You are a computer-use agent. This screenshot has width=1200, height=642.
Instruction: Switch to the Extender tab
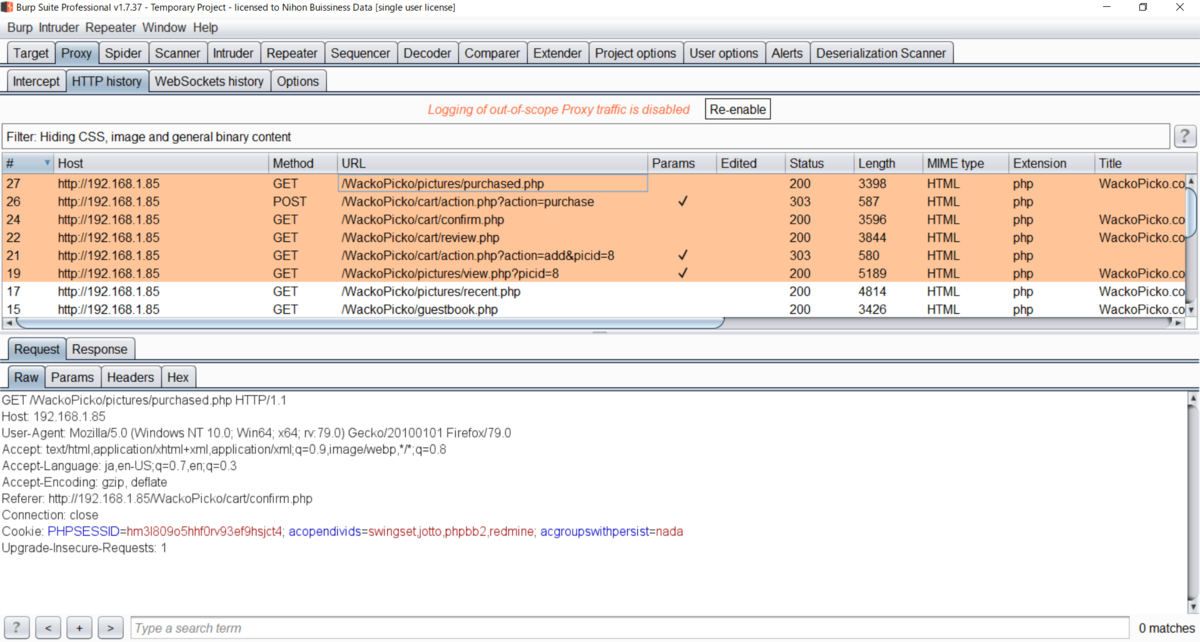point(557,53)
